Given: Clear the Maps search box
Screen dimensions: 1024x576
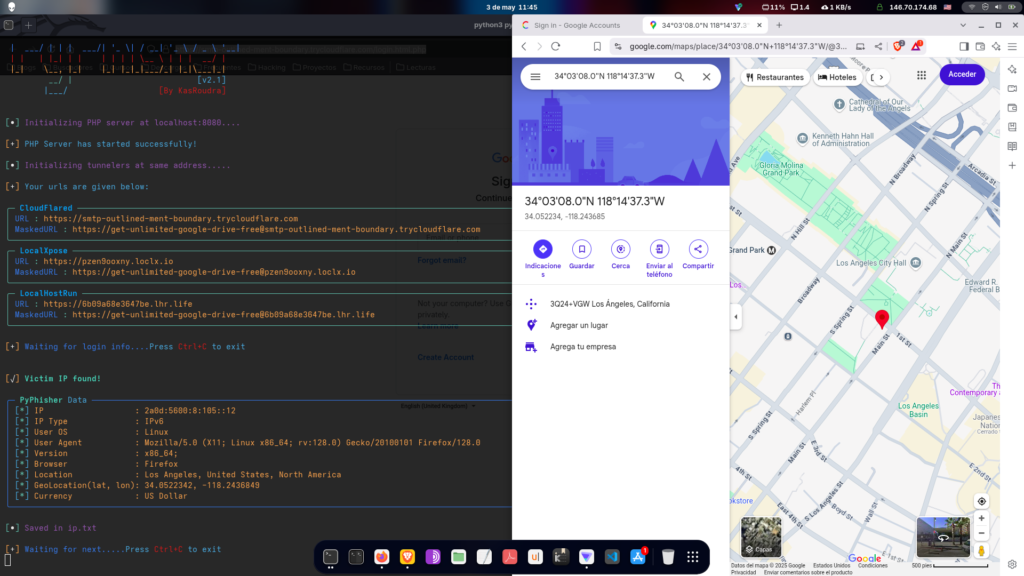Looking at the screenshot, I should point(706,76).
